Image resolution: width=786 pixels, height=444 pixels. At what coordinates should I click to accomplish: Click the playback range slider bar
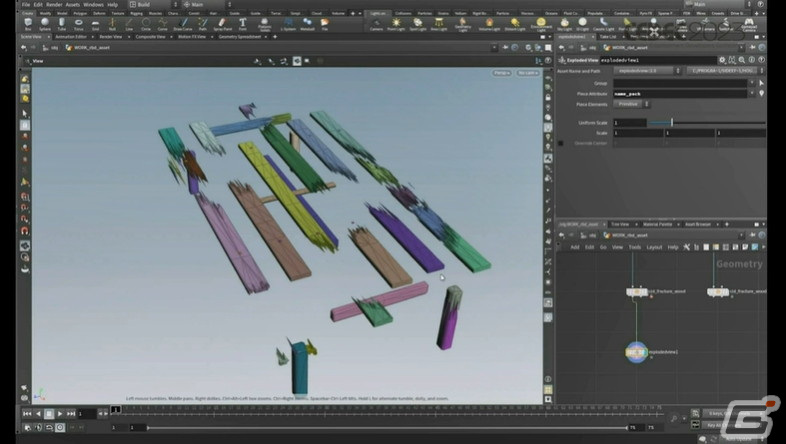(x=387, y=427)
